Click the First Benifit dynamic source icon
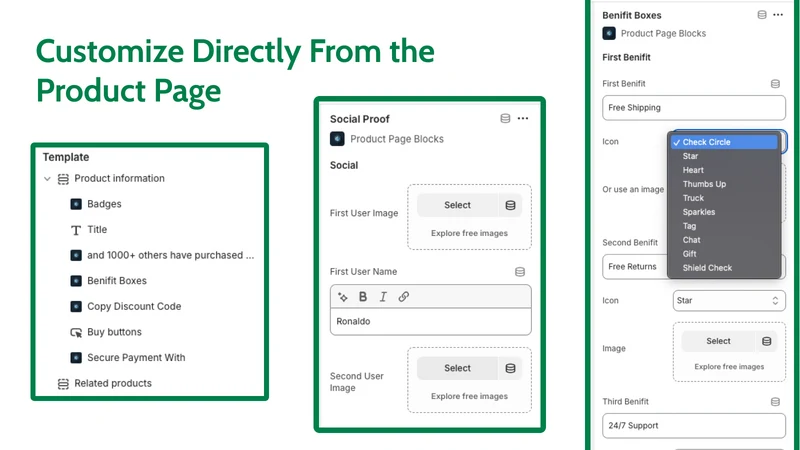The image size is (800, 450). pyautogui.click(x=775, y=84)
